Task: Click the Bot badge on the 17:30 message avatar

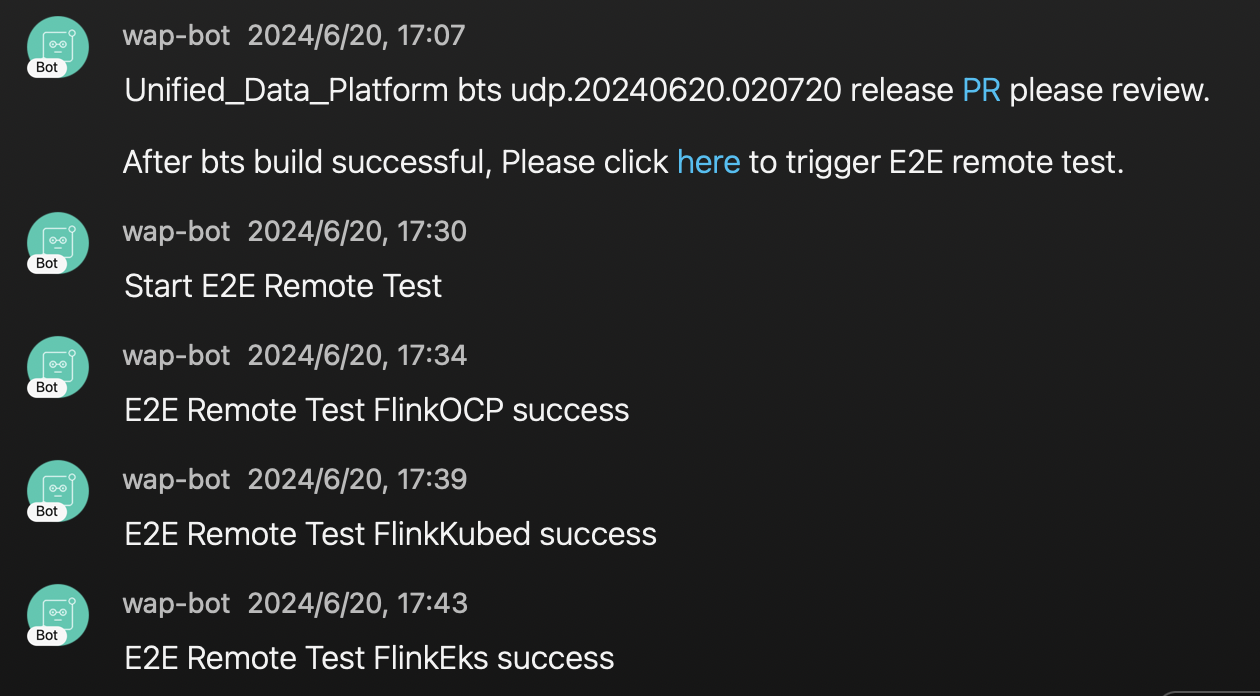Action: [47, 264]
